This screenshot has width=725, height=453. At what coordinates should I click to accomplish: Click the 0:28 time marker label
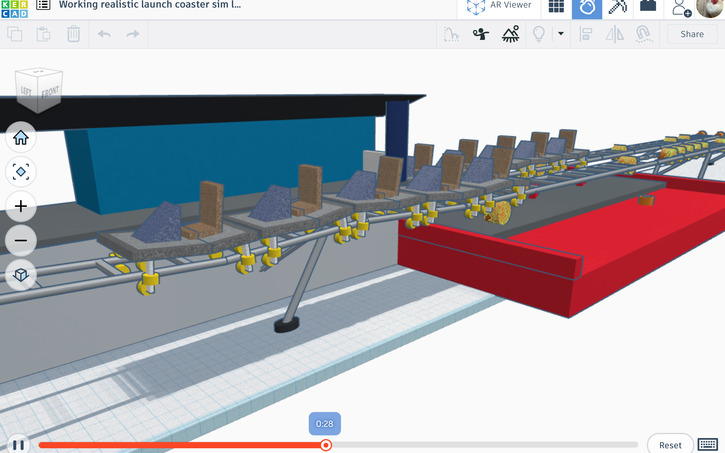click(x=325, y=423)
